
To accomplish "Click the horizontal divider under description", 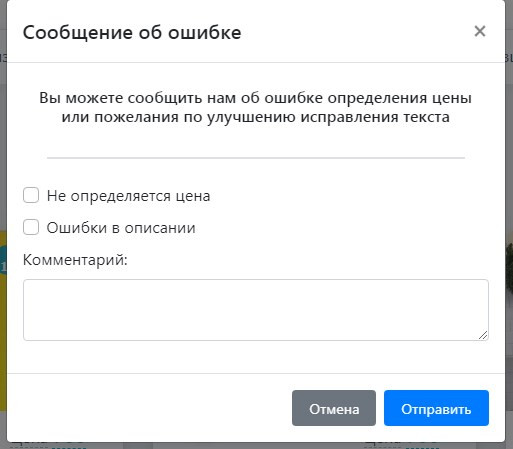I will tap(256, 158).
